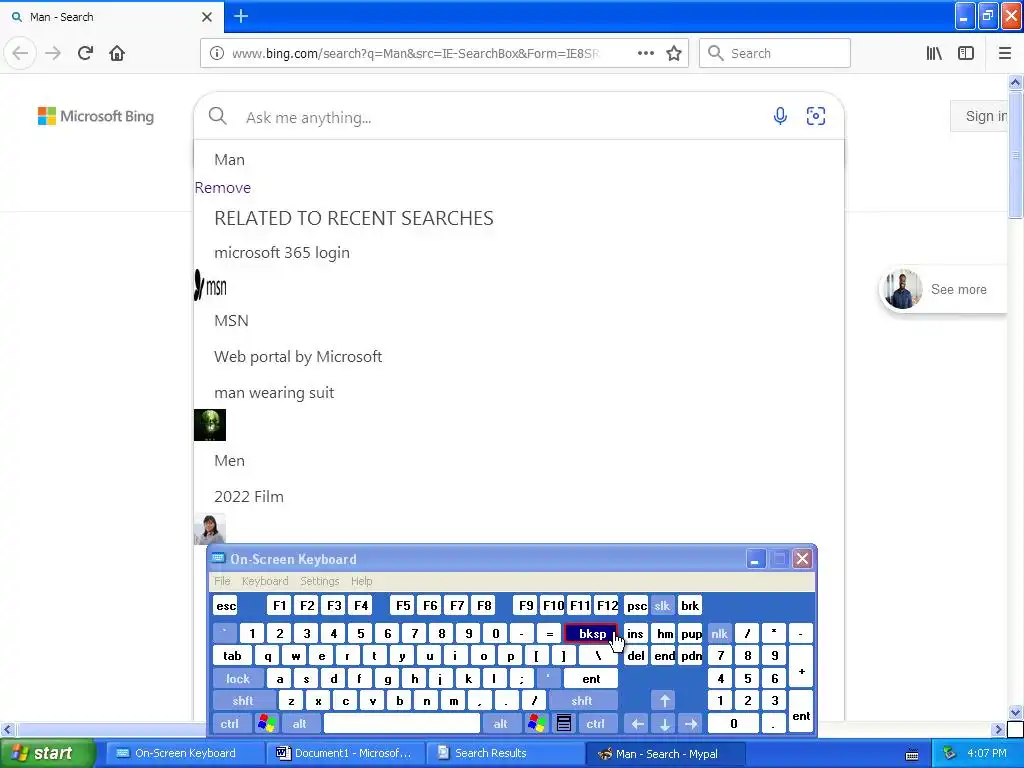Start voice search with the microphone icon
This screenshot has height=768, width=1024.
pyautogui.click(x=780, y=116)
